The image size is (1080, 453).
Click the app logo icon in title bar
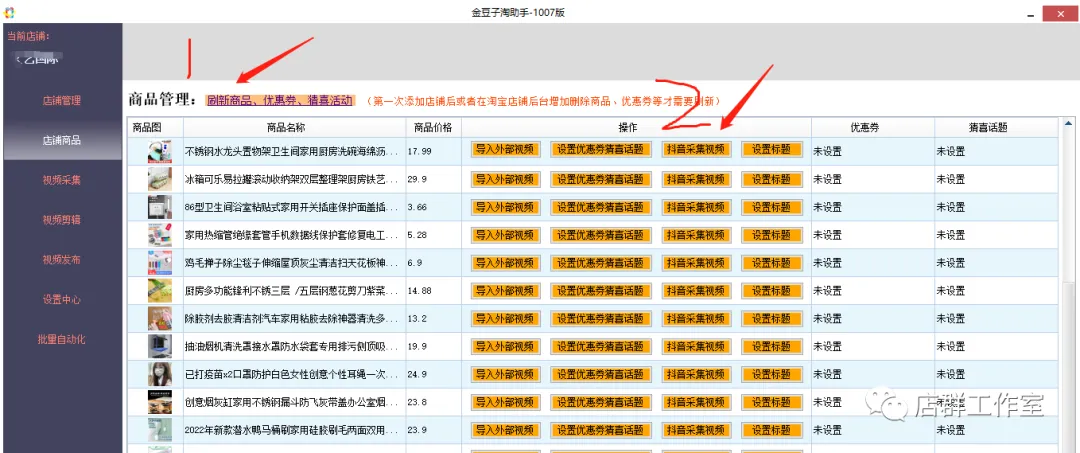pyautogui.click(x=8, y=12)
